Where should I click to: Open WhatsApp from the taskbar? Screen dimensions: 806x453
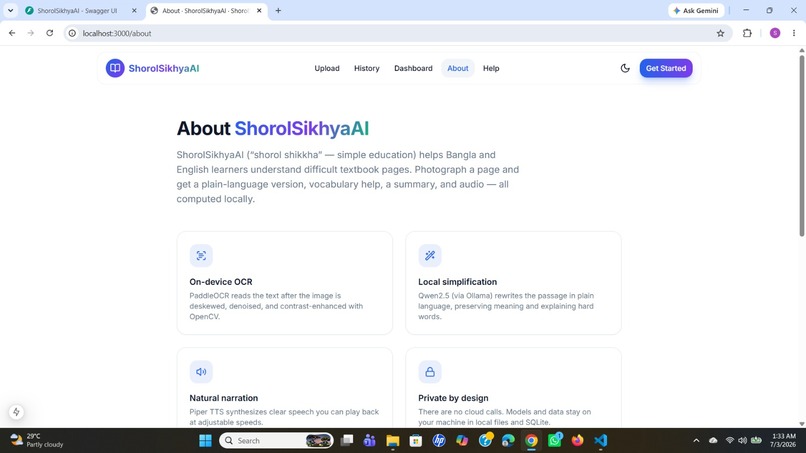click(555, 441)
